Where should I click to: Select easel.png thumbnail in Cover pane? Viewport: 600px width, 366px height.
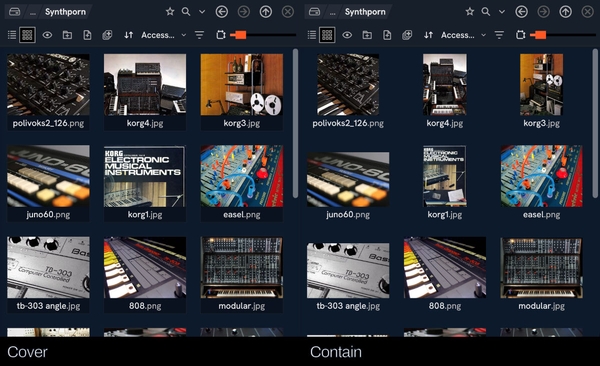[x=242, y=176]
